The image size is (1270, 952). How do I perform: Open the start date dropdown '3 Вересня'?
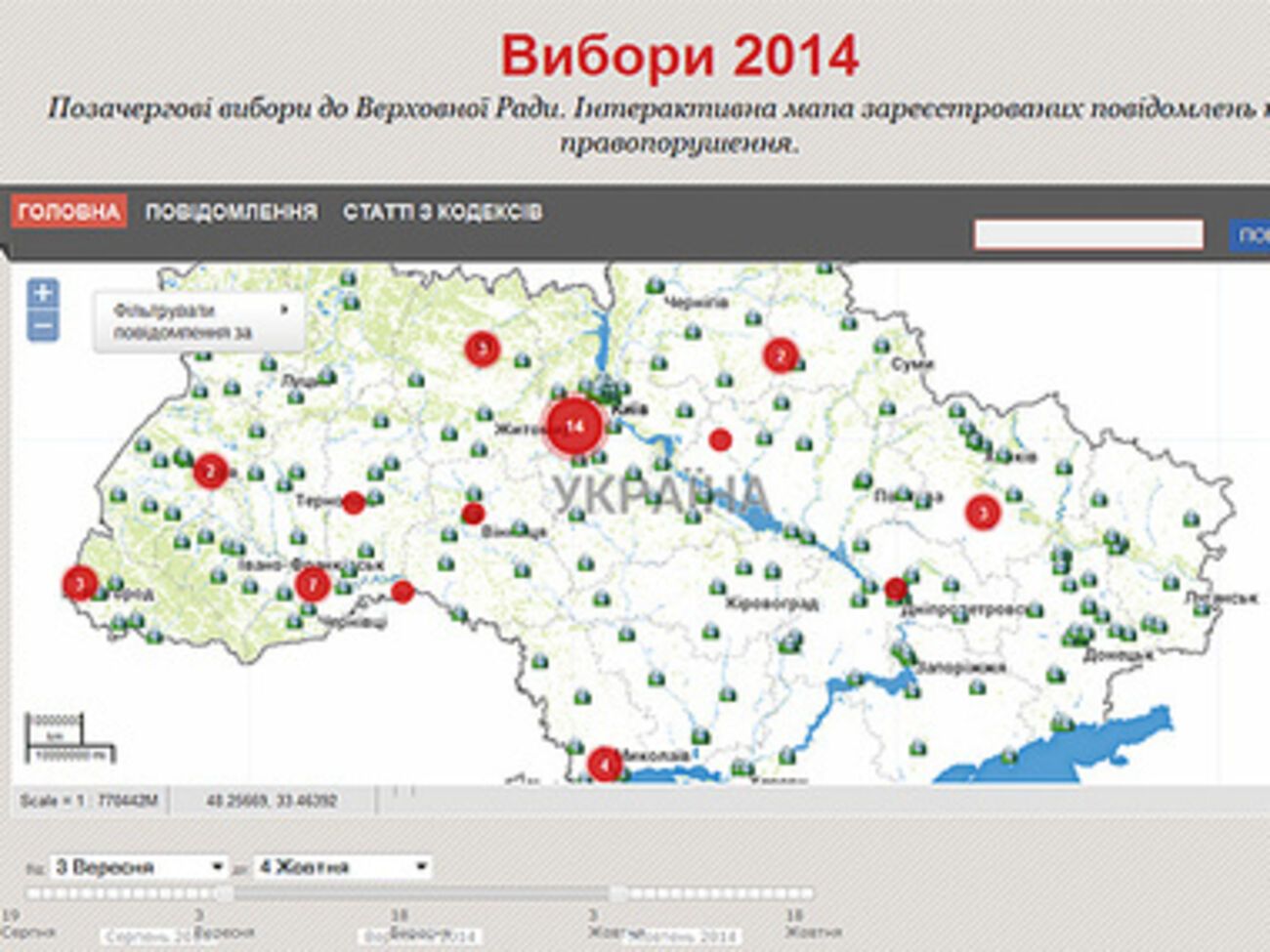point(138,867)
